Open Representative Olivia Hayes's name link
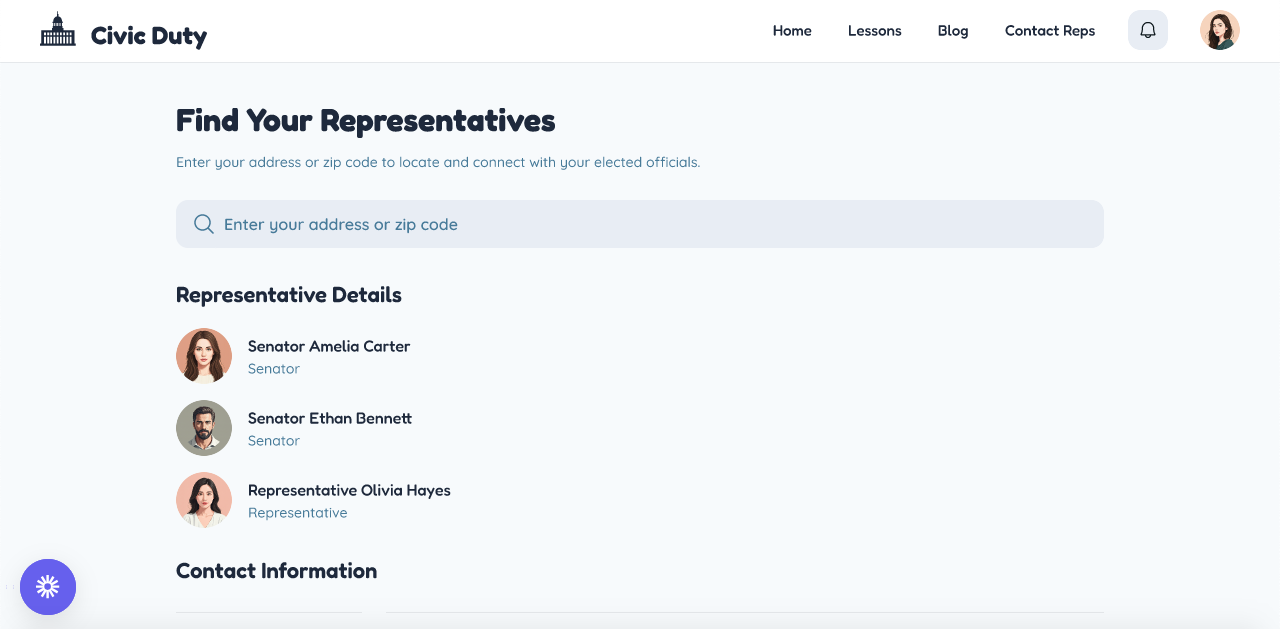 coord(349,490)
